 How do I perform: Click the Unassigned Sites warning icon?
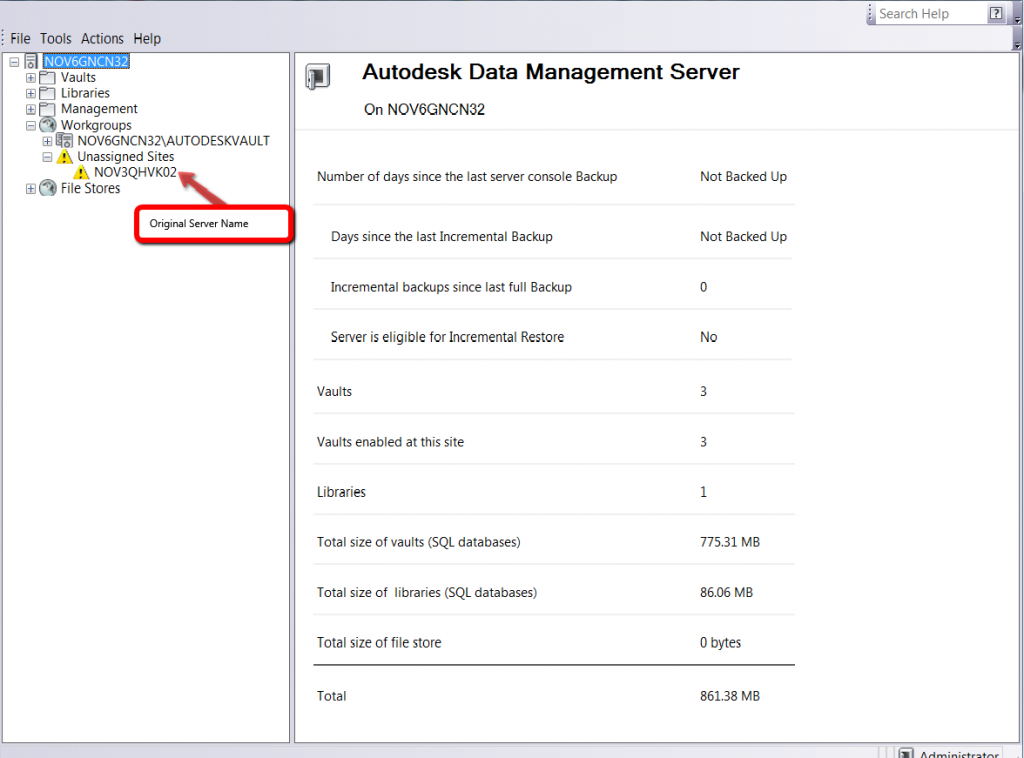click(64, 157)
